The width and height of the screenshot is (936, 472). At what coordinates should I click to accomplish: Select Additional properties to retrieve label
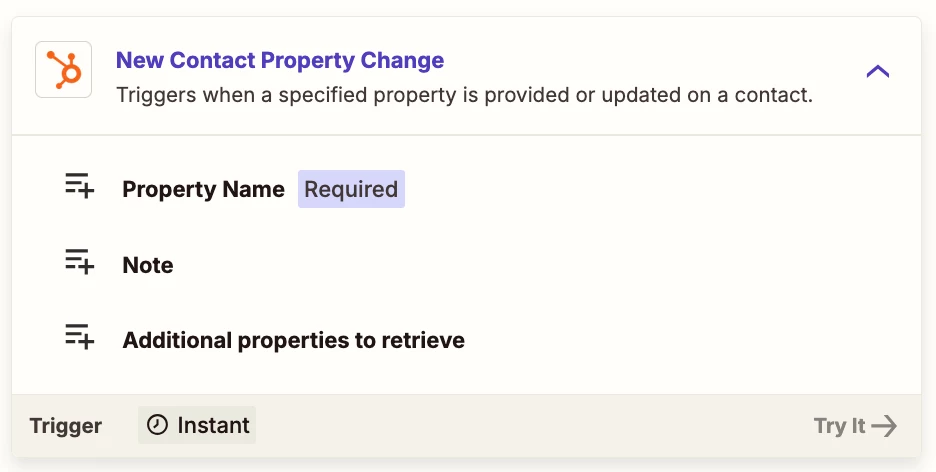(294, 340)
